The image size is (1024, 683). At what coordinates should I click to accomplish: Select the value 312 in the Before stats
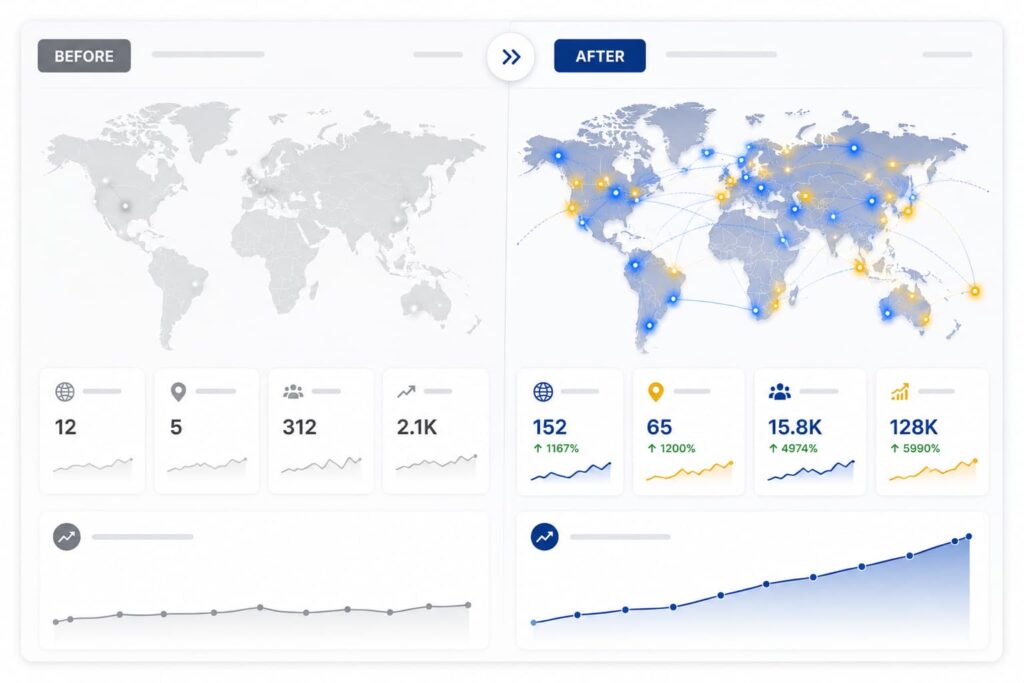(x=299, y=427)
